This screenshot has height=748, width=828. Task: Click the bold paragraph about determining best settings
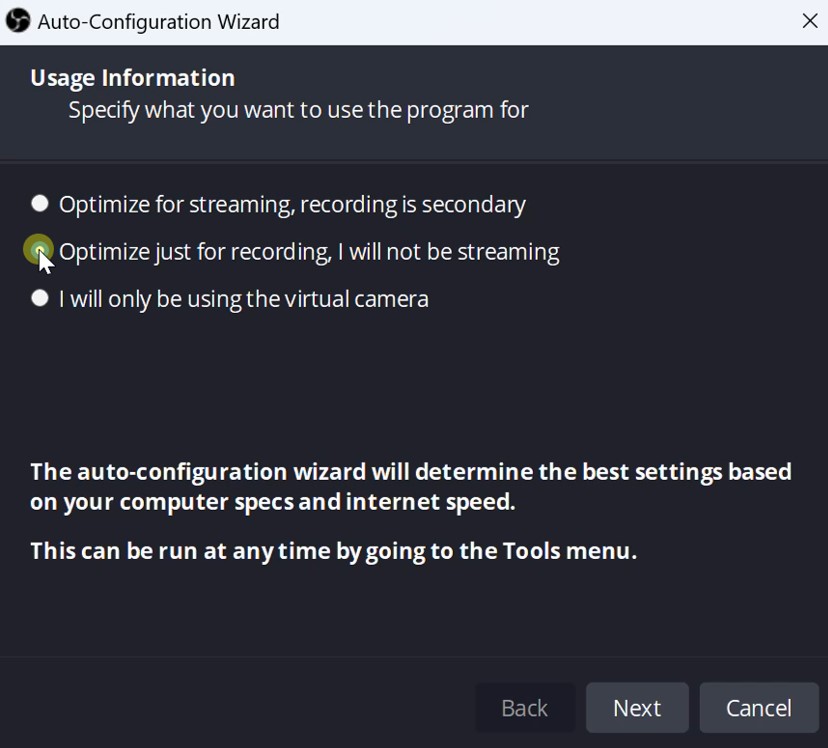click(x=410, y=486)
